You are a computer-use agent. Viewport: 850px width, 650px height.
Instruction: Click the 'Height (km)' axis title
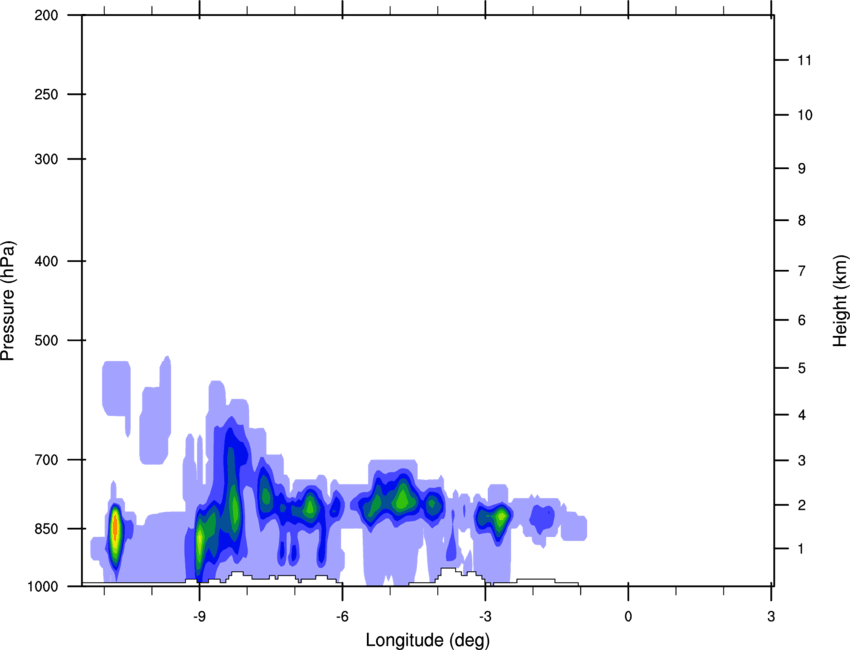840,300
